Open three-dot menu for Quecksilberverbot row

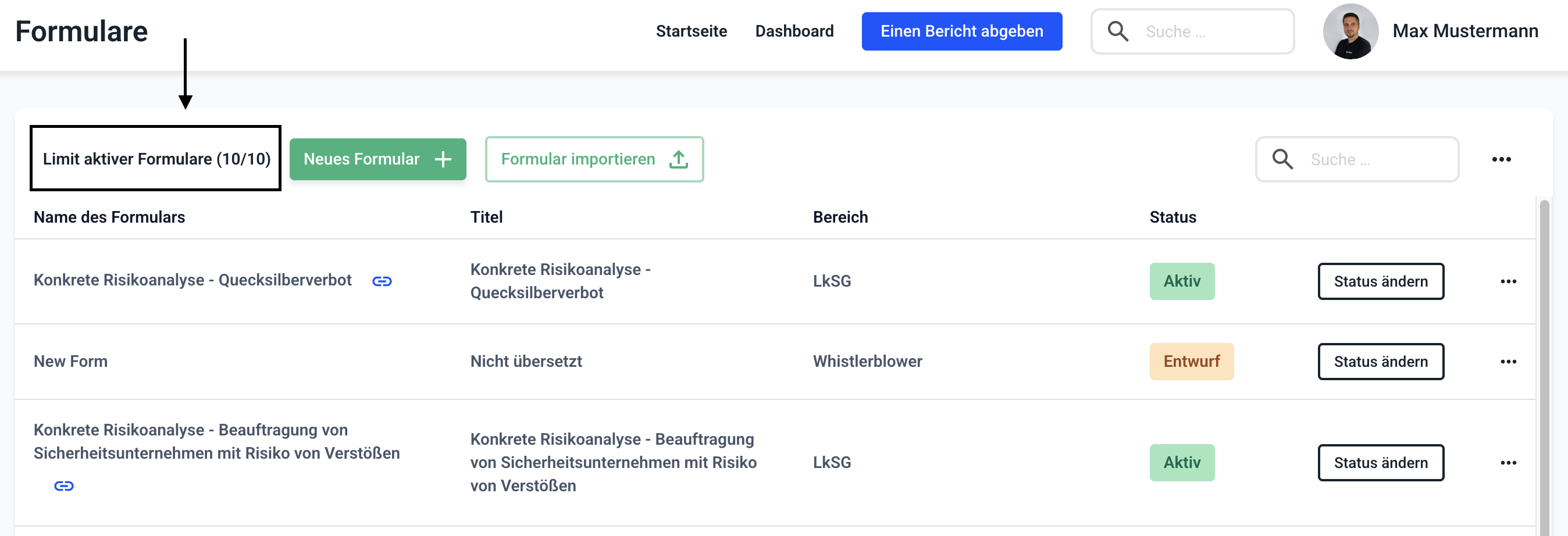click(1508, 281)
